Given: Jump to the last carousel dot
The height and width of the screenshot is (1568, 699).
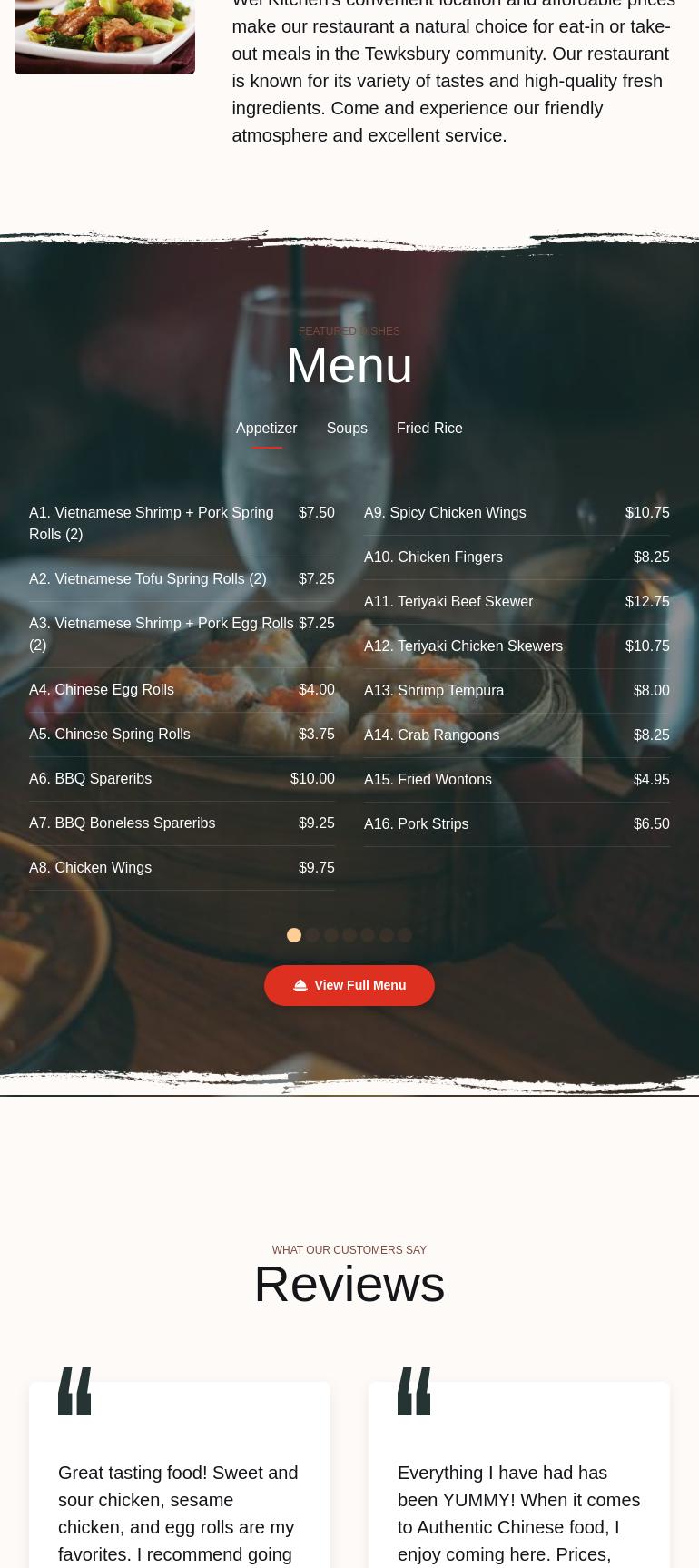Looking at the screenshot, I should 405,935.
